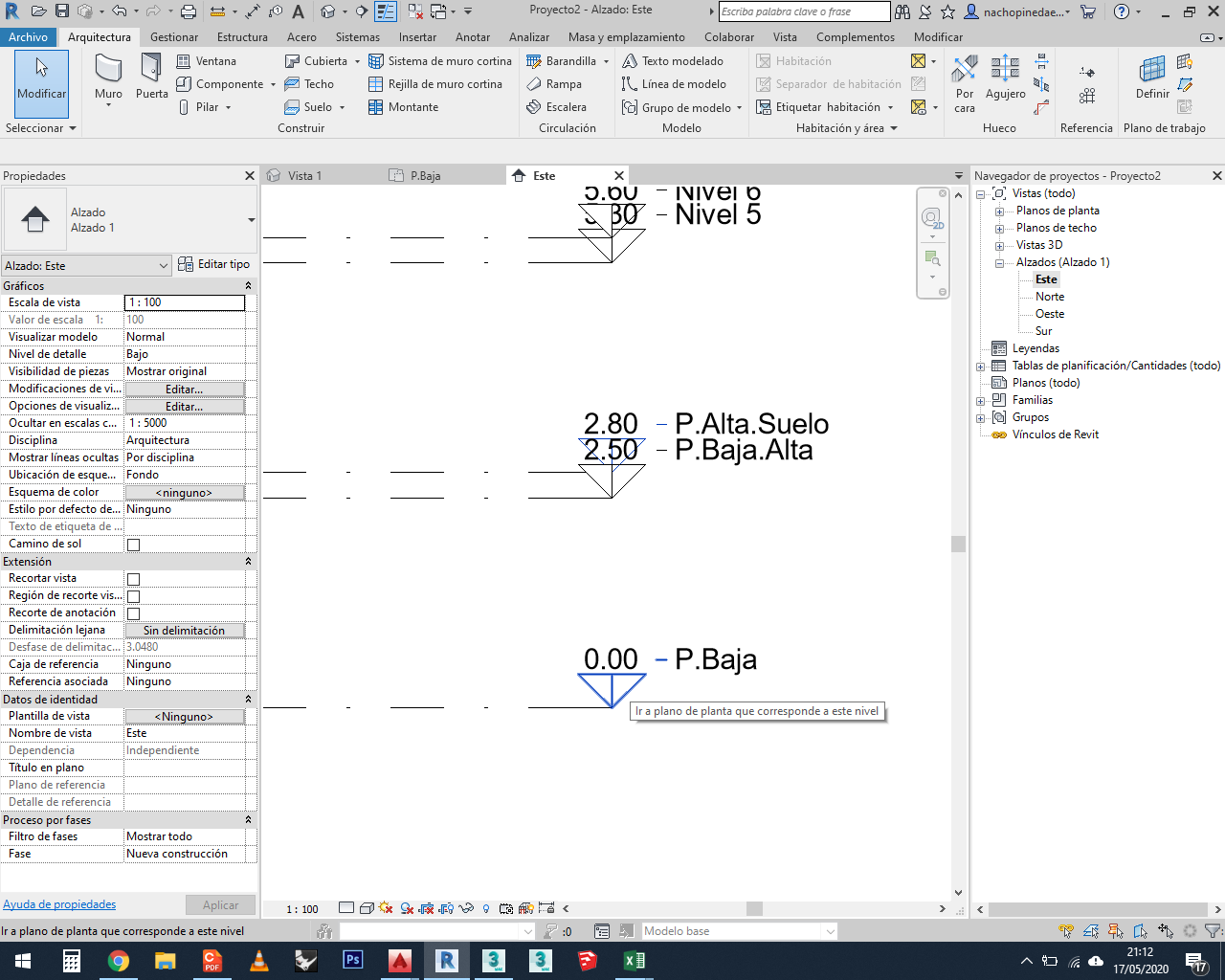The image size is (1225, 980).
Task: Open the Esquema de color picker
Action: (x=185, y=492)
